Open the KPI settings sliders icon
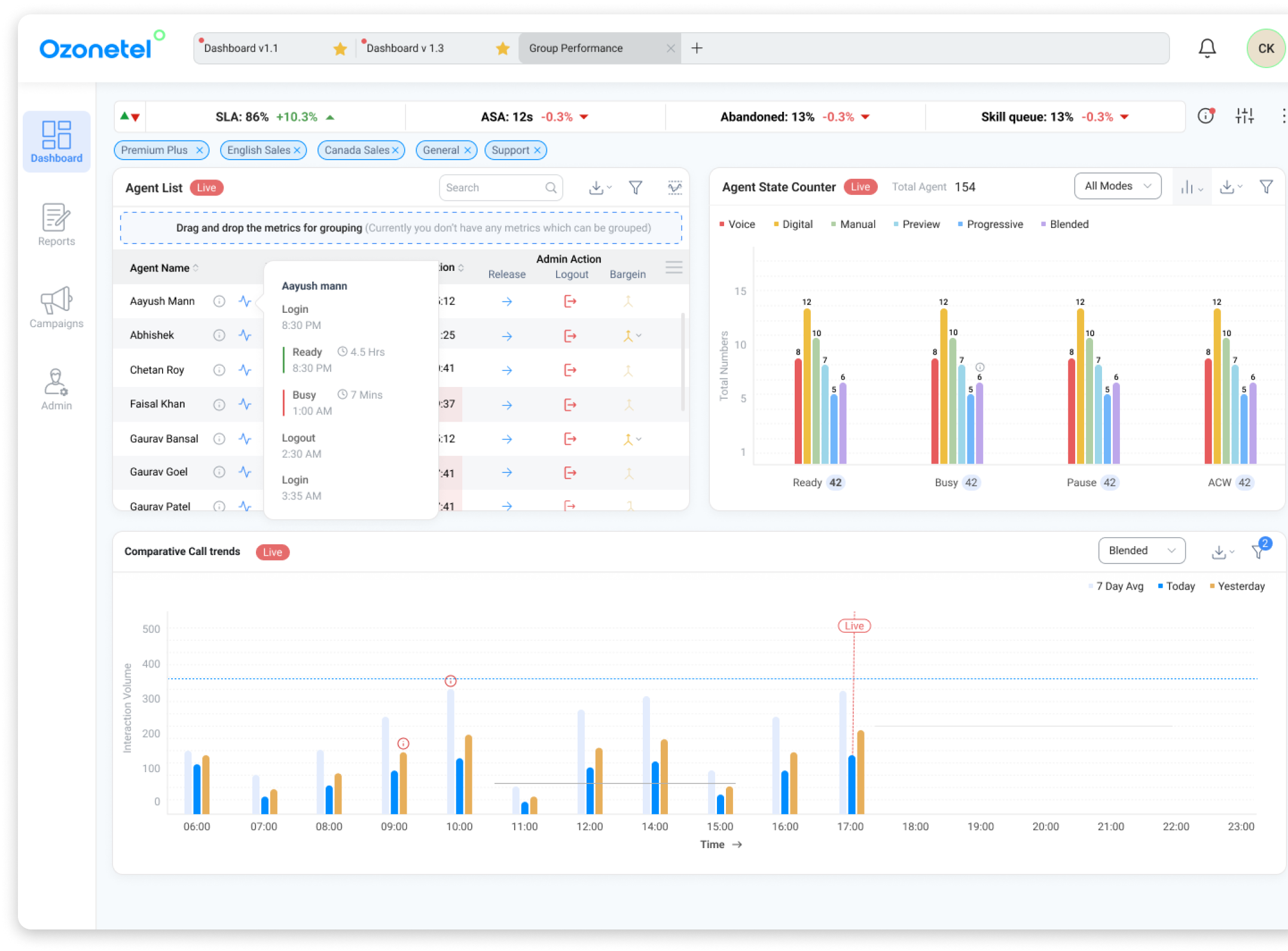 [1244, 115]
